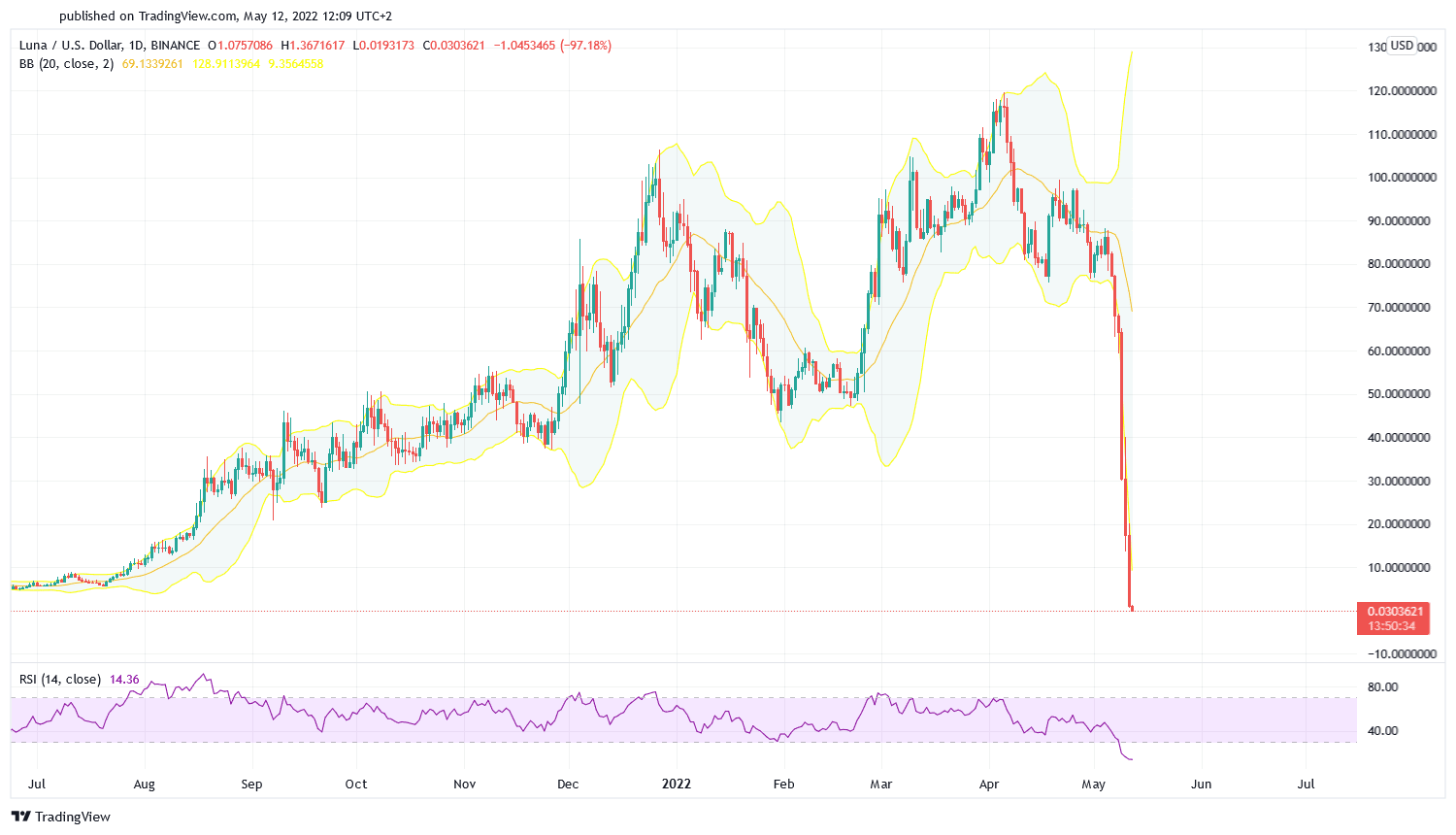
Task: Click the Apr label on time axis
Action: click(x=989, y=785)
